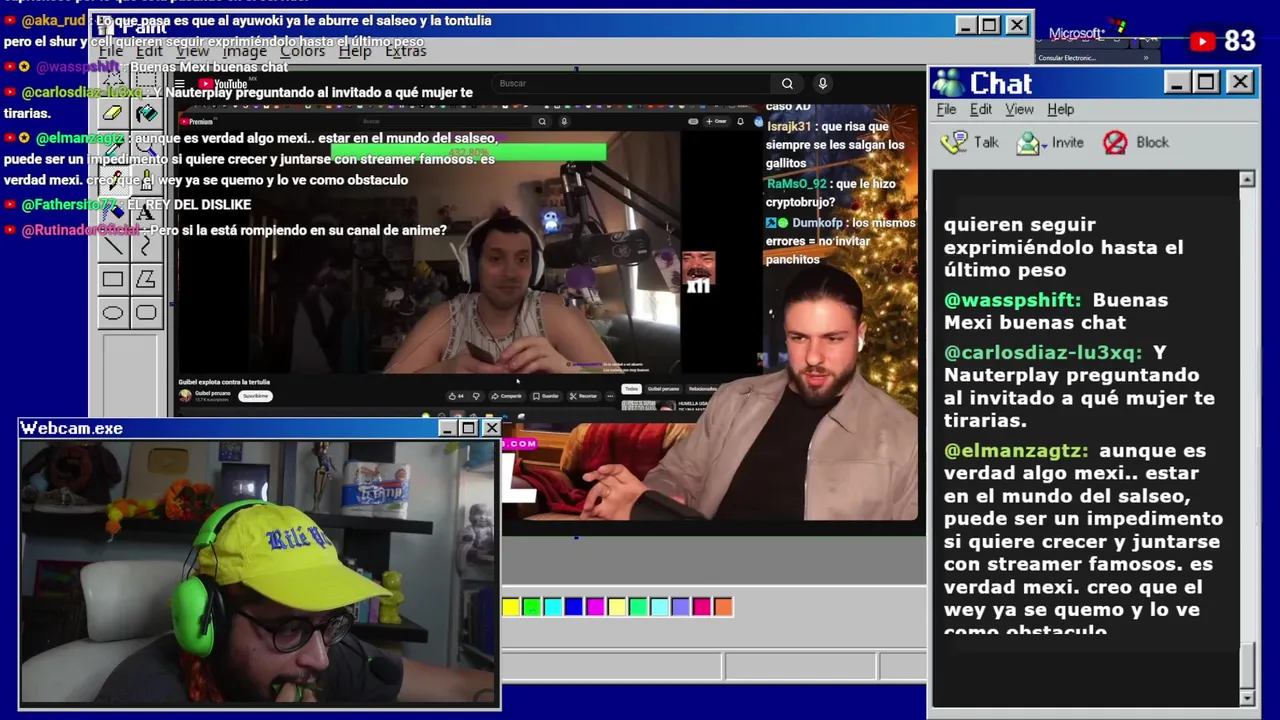
Task: Click the Recortar button under video
Action: tap(583, 396)
